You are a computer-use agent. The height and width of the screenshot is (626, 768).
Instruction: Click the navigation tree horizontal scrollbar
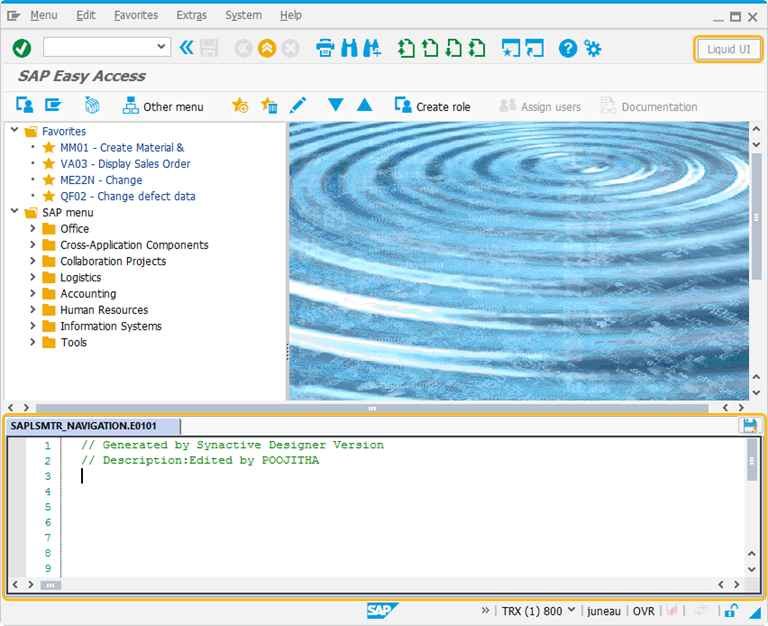(x=372, y=408)
